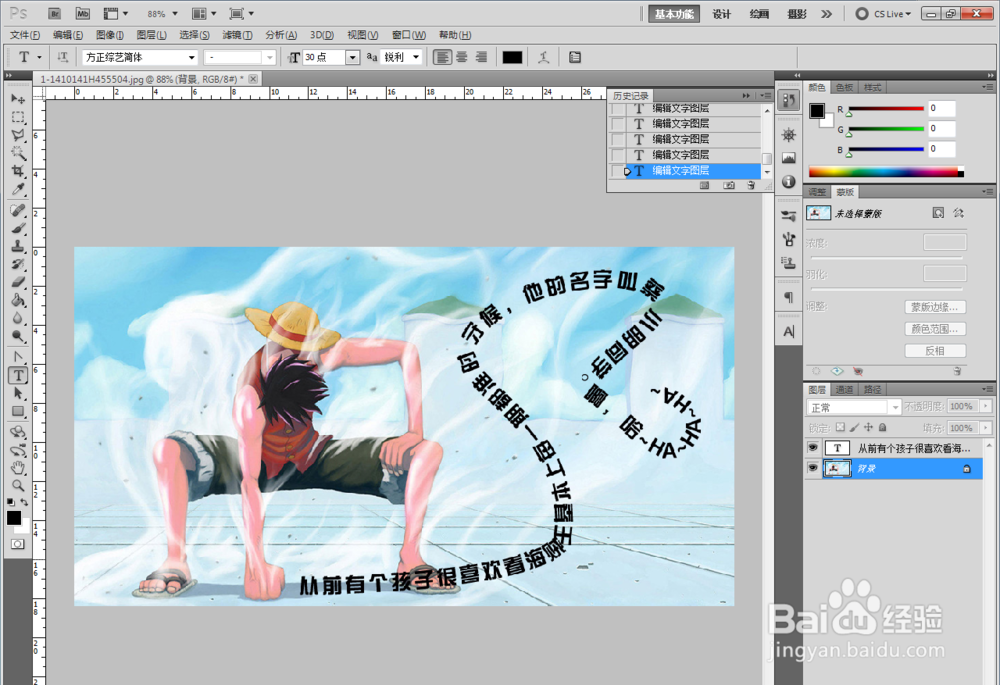The width and height of the screenshot is (1000, 685).
Task: Toggle lock transparent pixels
Action: pyautogui.click(x=840, y=427)
